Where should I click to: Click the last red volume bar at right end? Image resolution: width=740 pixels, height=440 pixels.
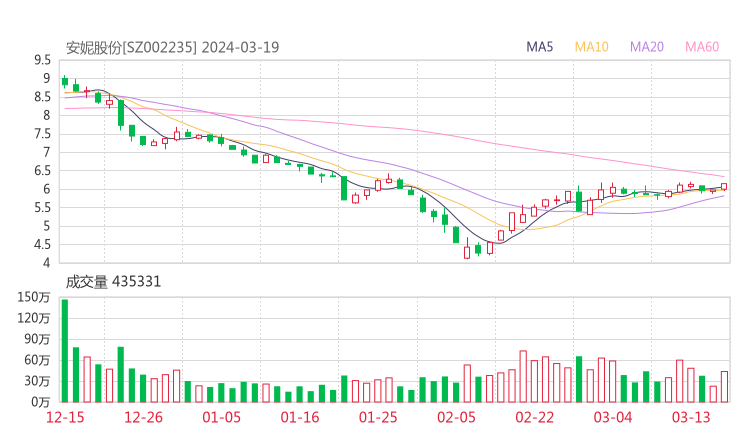coord(724,387)
